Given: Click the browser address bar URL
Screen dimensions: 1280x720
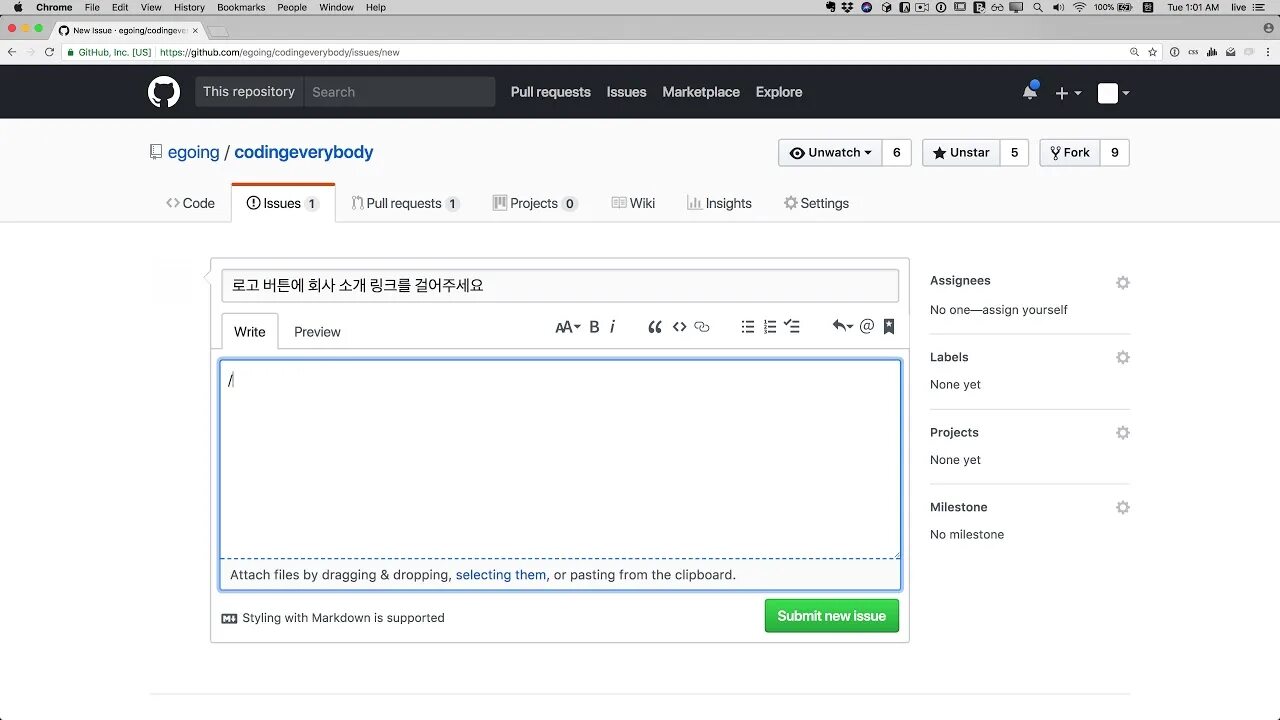Looking at the screenshot, I should [279, 52].
